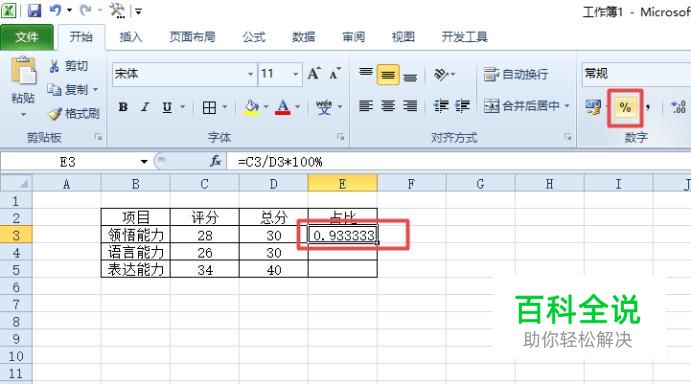Toggle Center horizontal alignment
Image resolution: width=691 pixels, height=384 pixels.
point(388,106)
